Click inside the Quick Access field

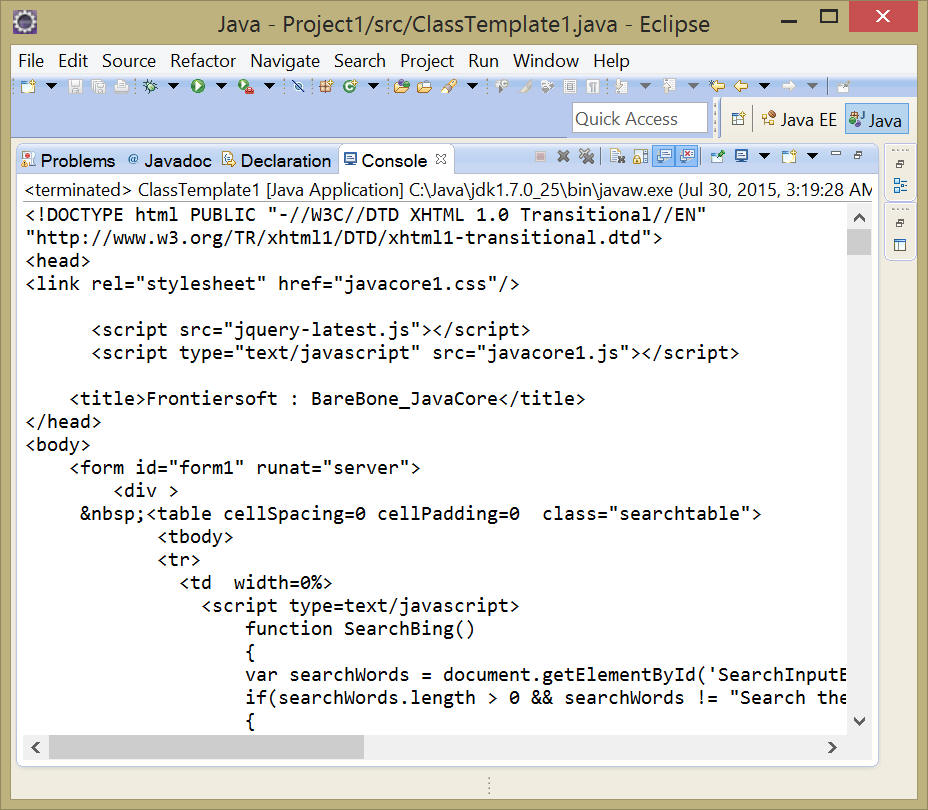coord(639,118)
